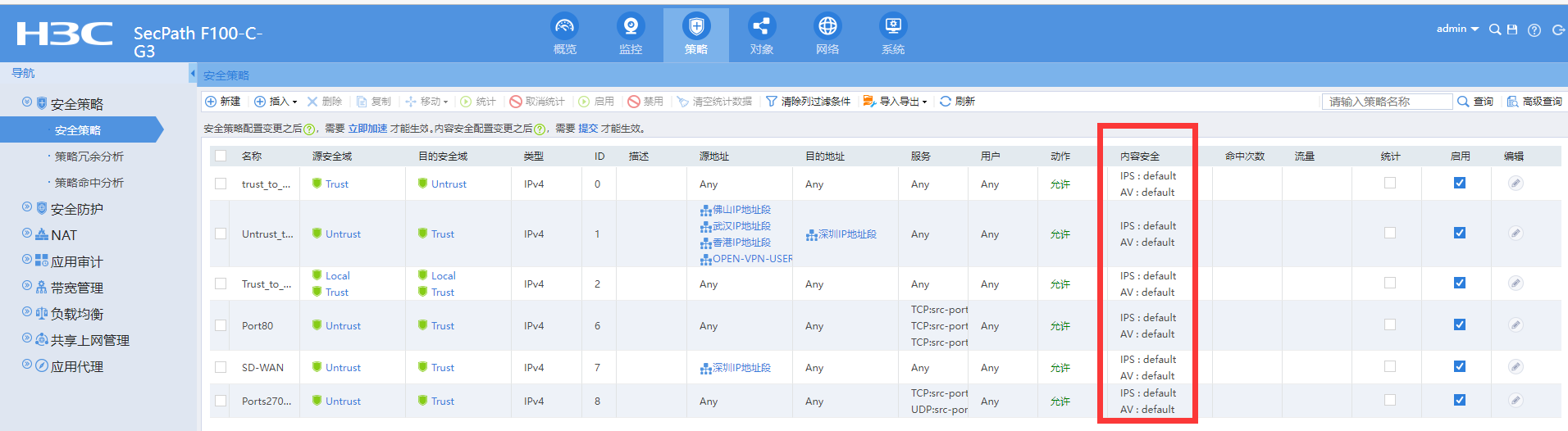The image size is (1568, 431).
Task: Expand the 插入 insert dropdown
Action: [276, 102]
